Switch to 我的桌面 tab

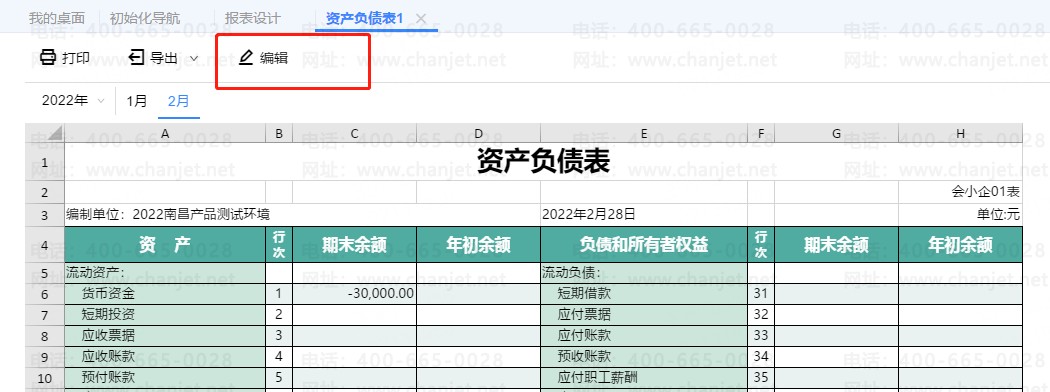pos(57,18)
